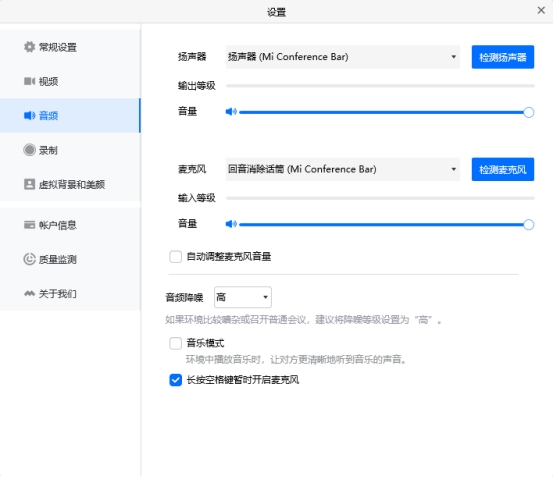Enable 自动调整麦克风音量 checkbox
This screenshot has height=477, width=553.
click(175, 257)
